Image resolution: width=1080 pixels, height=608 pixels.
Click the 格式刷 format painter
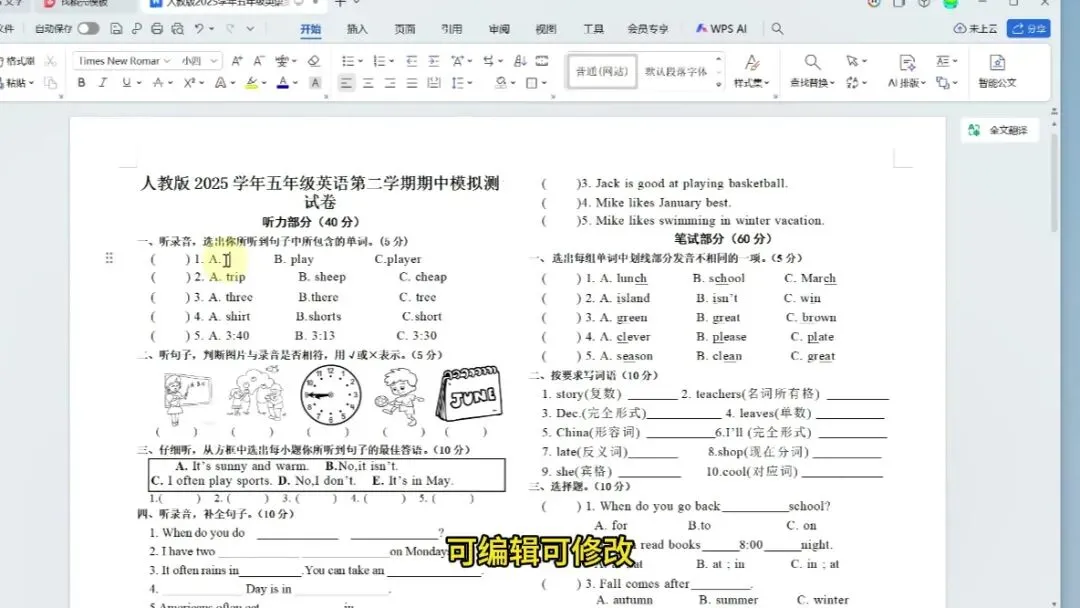[15, 61]
